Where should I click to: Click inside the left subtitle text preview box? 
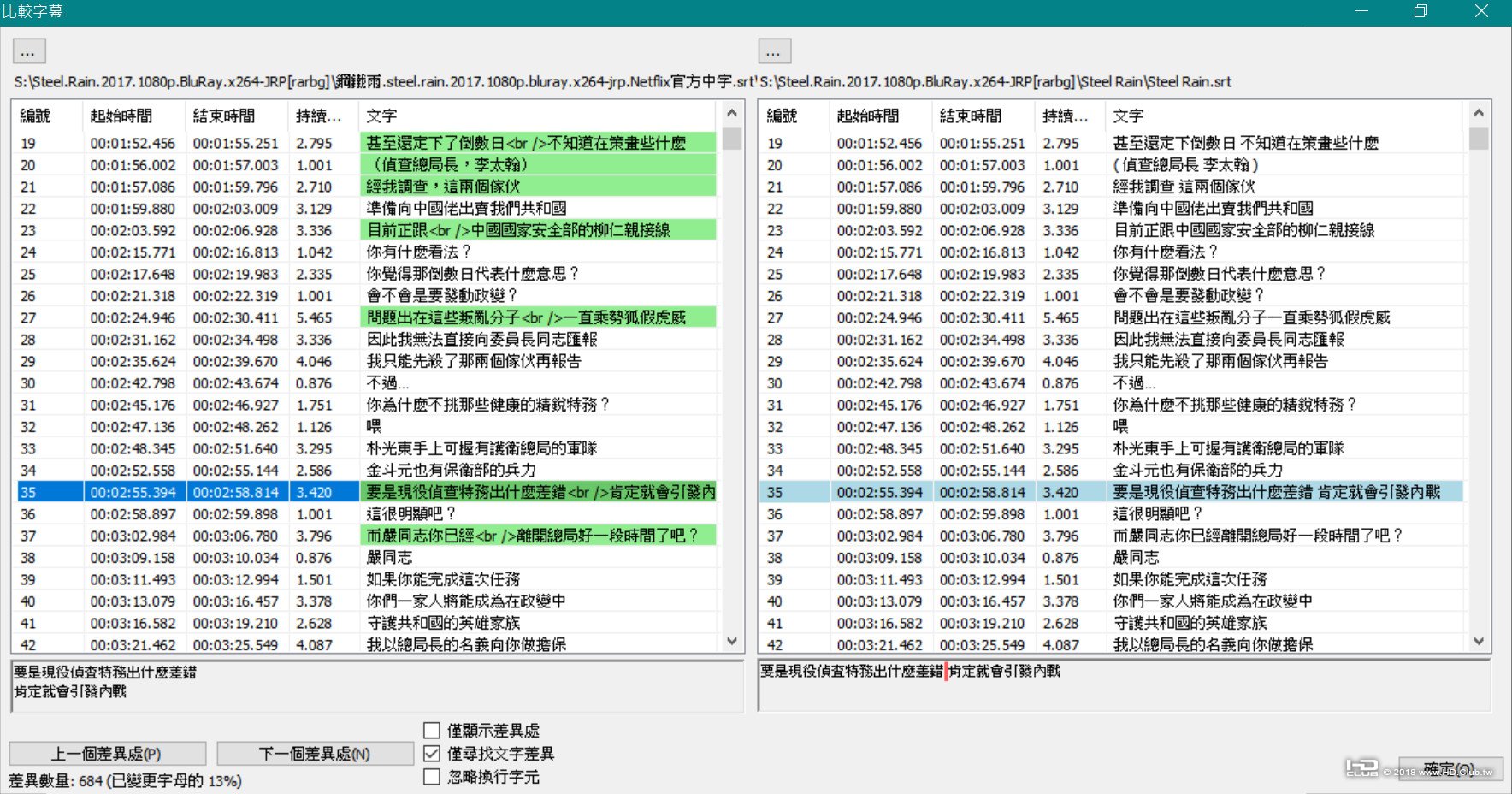pyautogui.click(x=377, y=686)
